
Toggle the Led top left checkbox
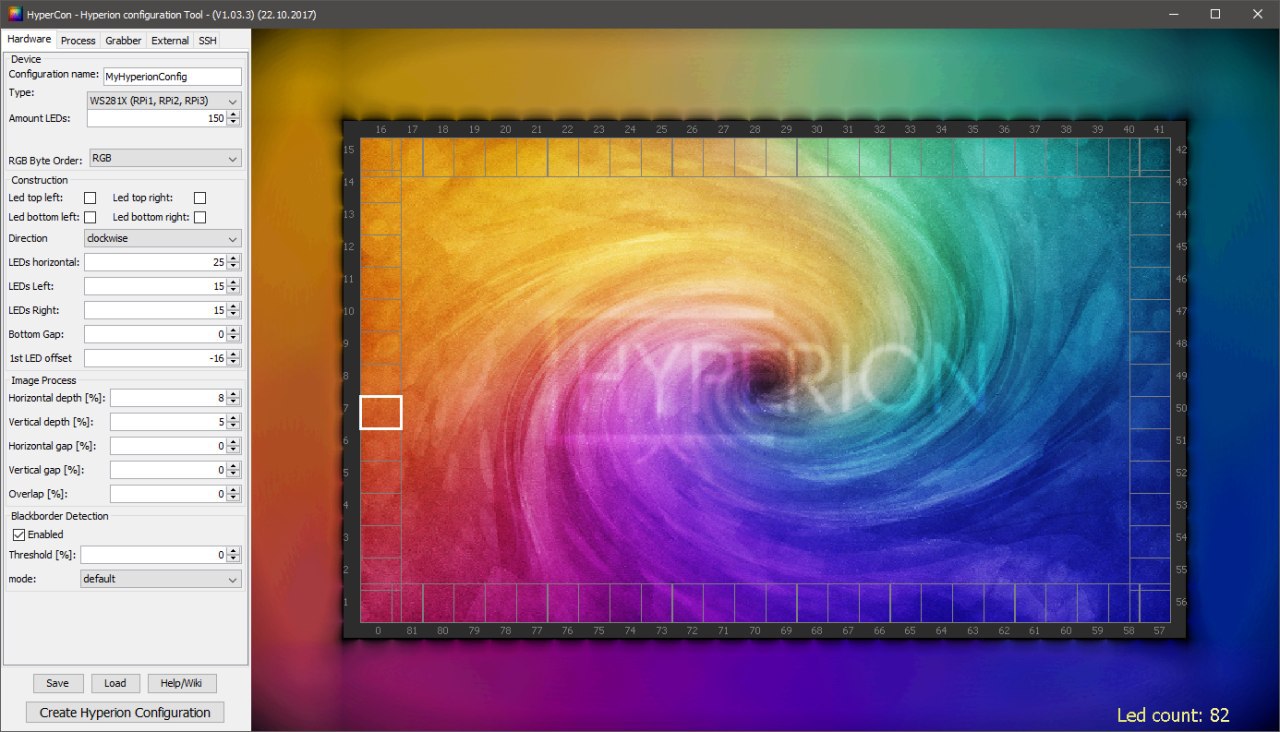(x=90, y=198)
